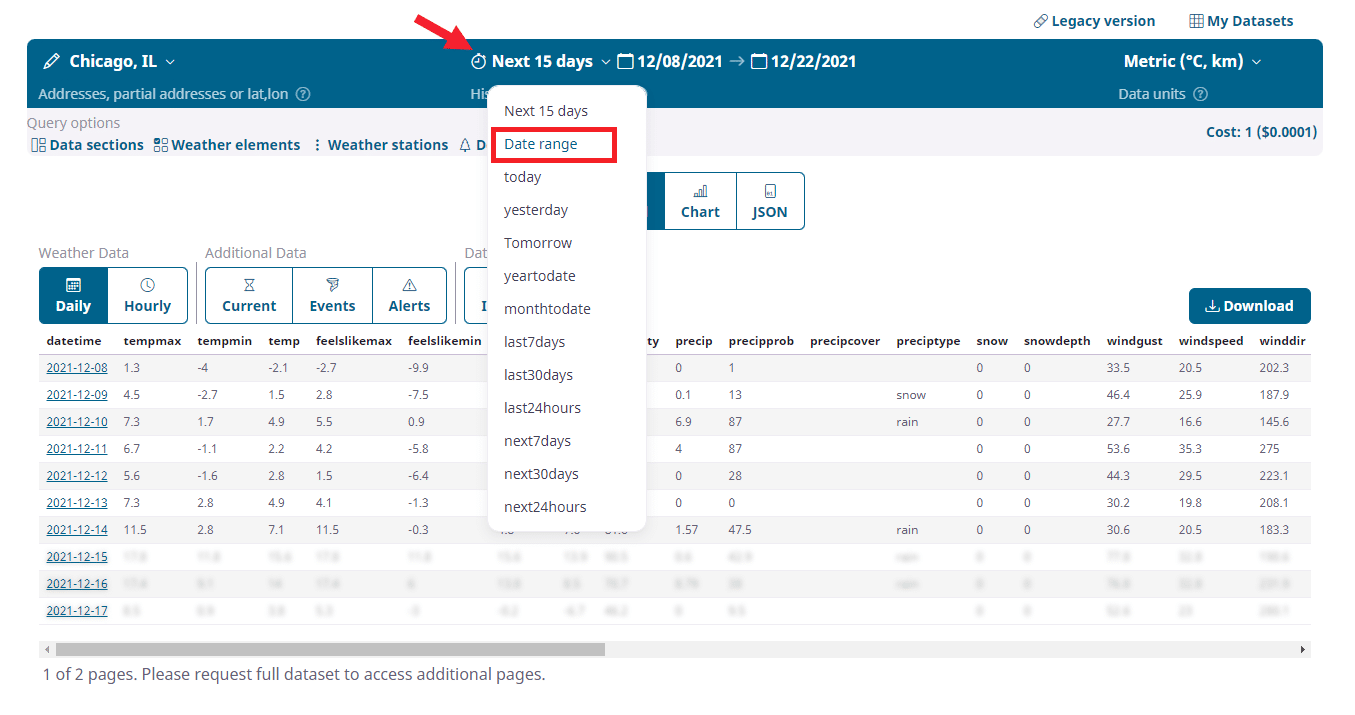Expand the Metric units dropdown

pos(1256,62)
